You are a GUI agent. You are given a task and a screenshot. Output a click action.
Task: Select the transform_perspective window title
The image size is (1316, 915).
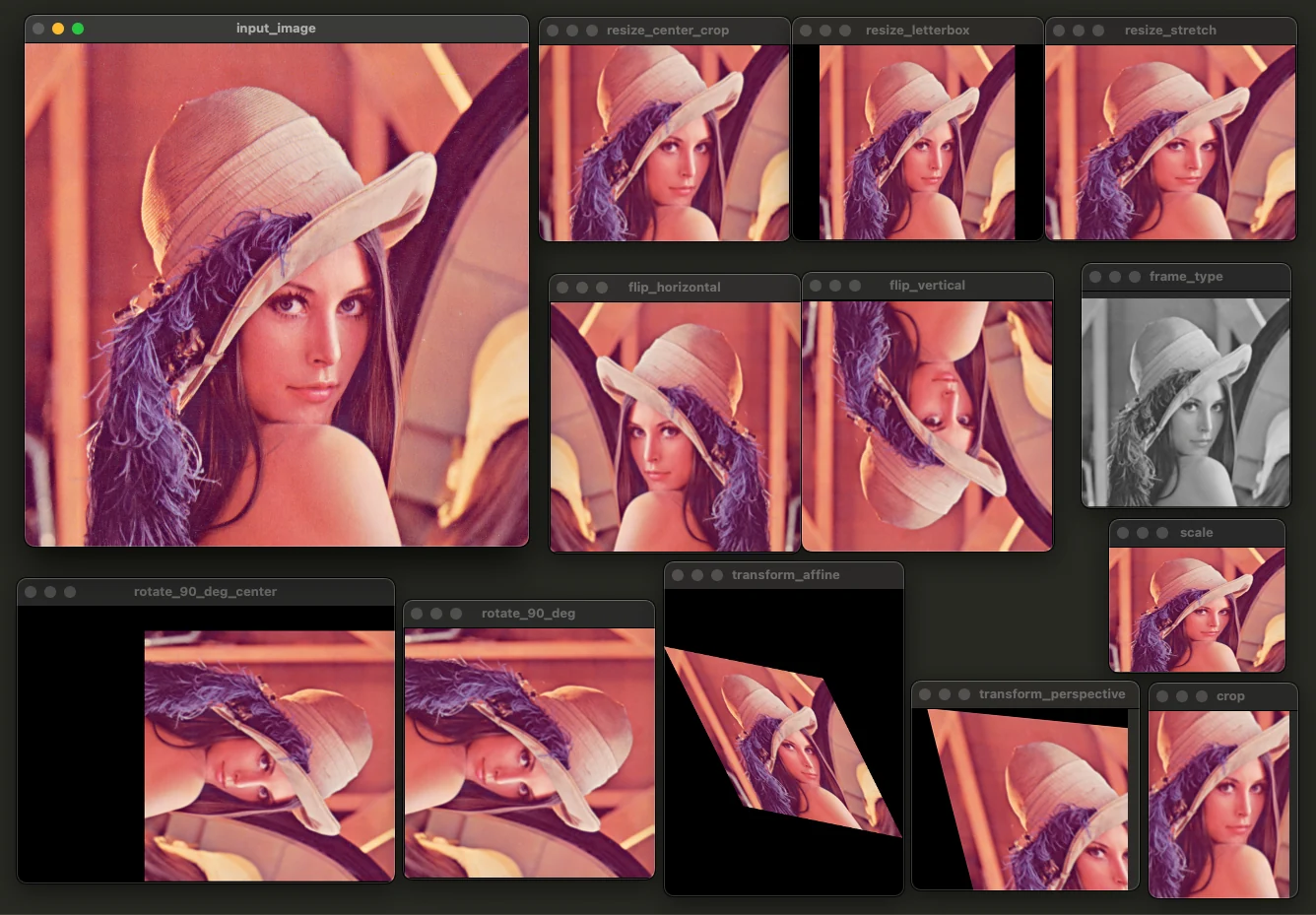coord(1051,694)
